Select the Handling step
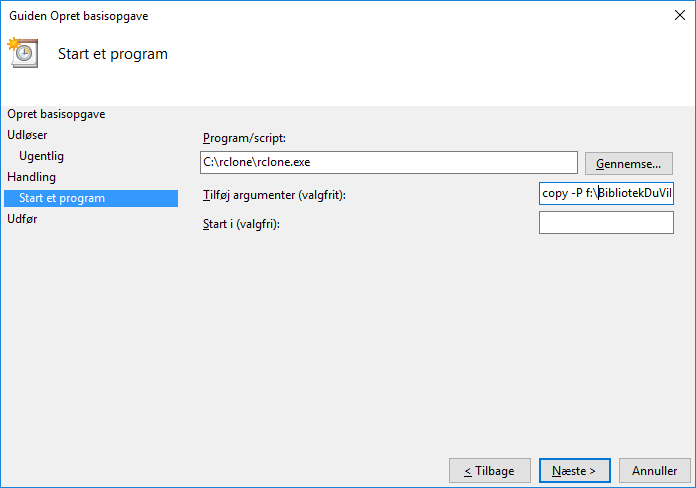The width and height of the screenshot is (696, 488). pos(32,177)
